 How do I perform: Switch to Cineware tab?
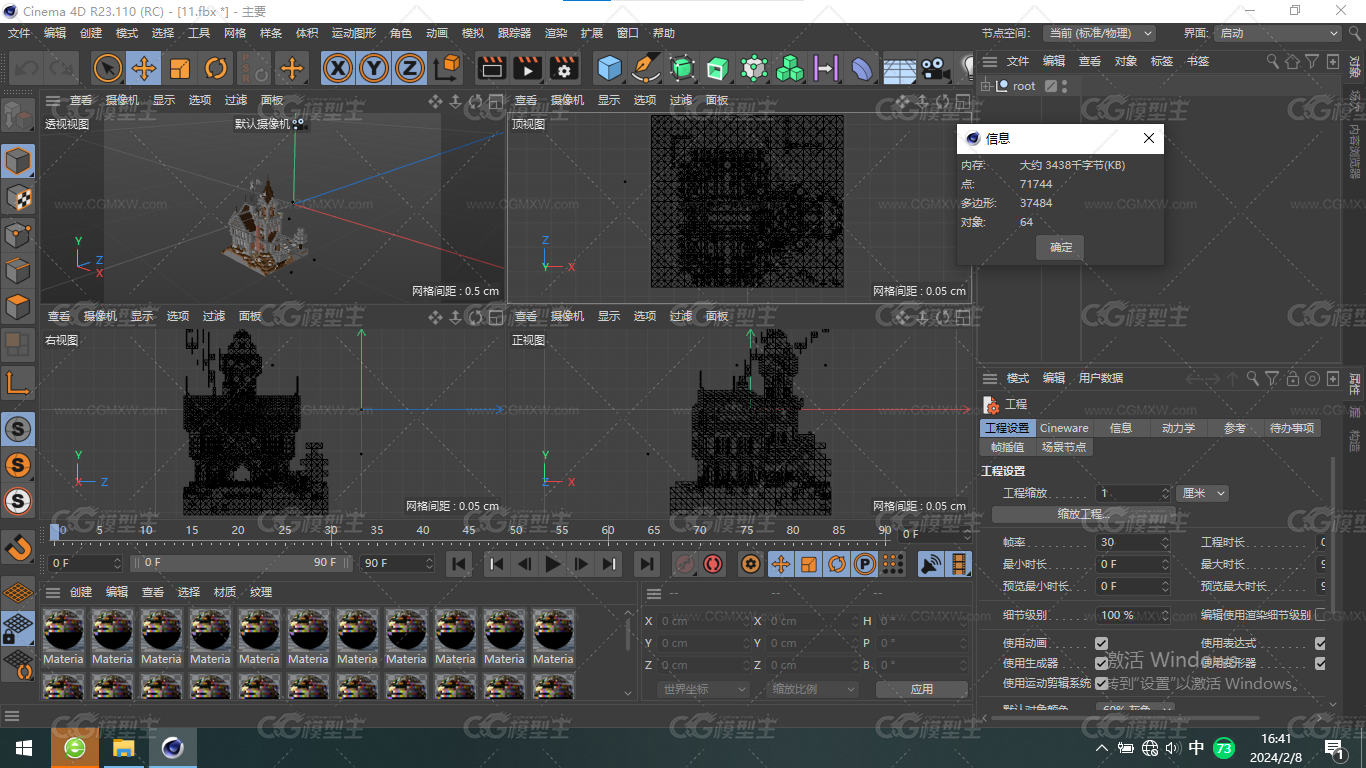pos(1064,428)
